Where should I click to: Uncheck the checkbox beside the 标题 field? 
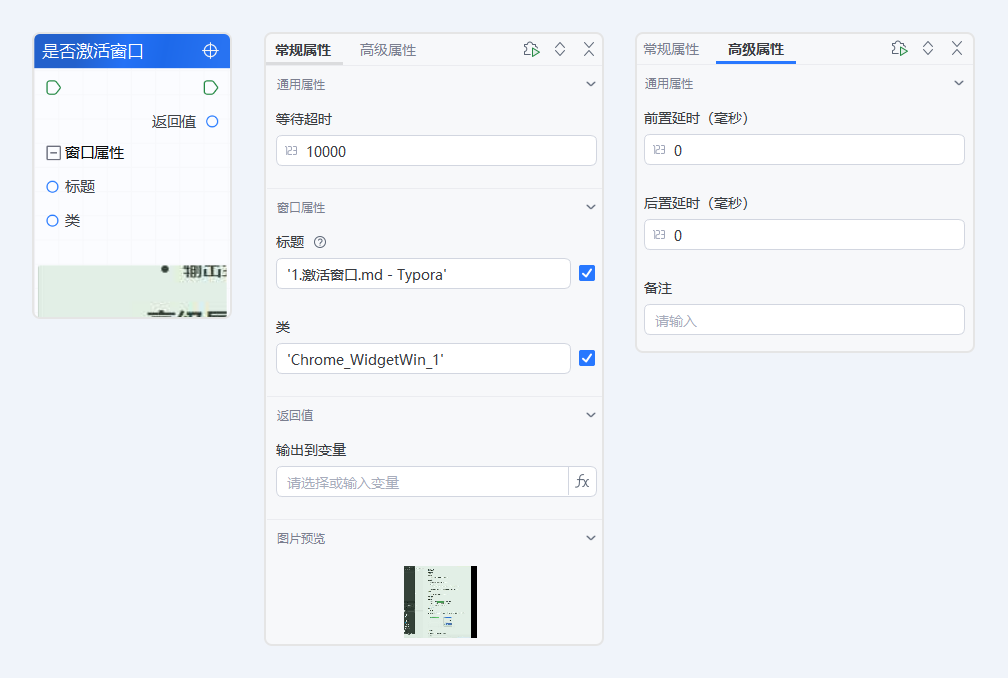pyautogui.click(x=587, y=272)
